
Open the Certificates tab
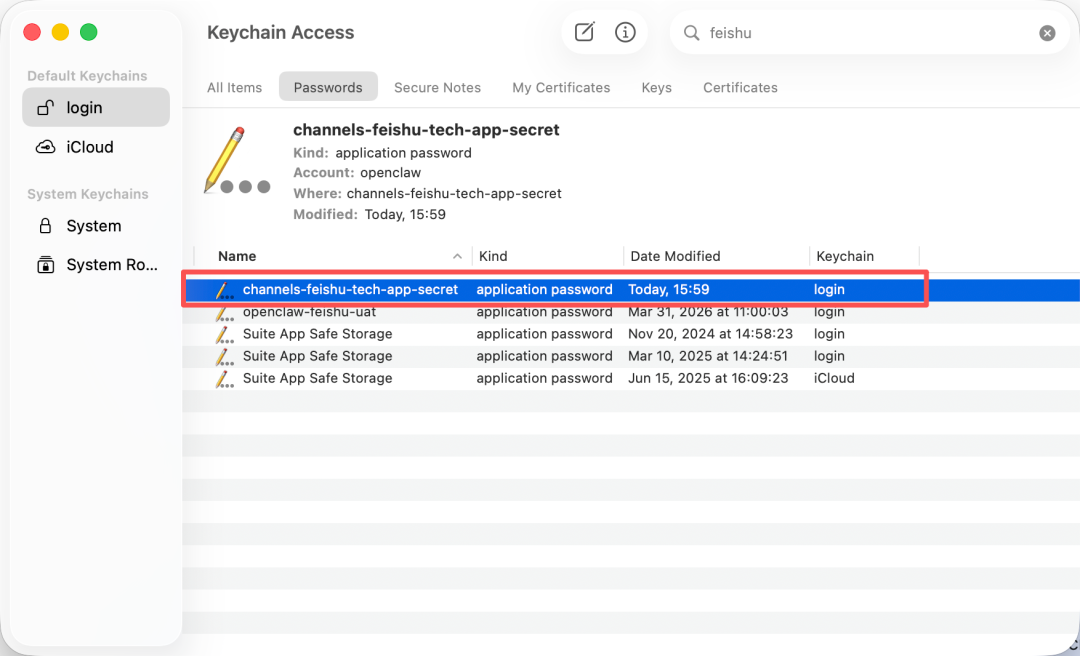pos(740,87)
